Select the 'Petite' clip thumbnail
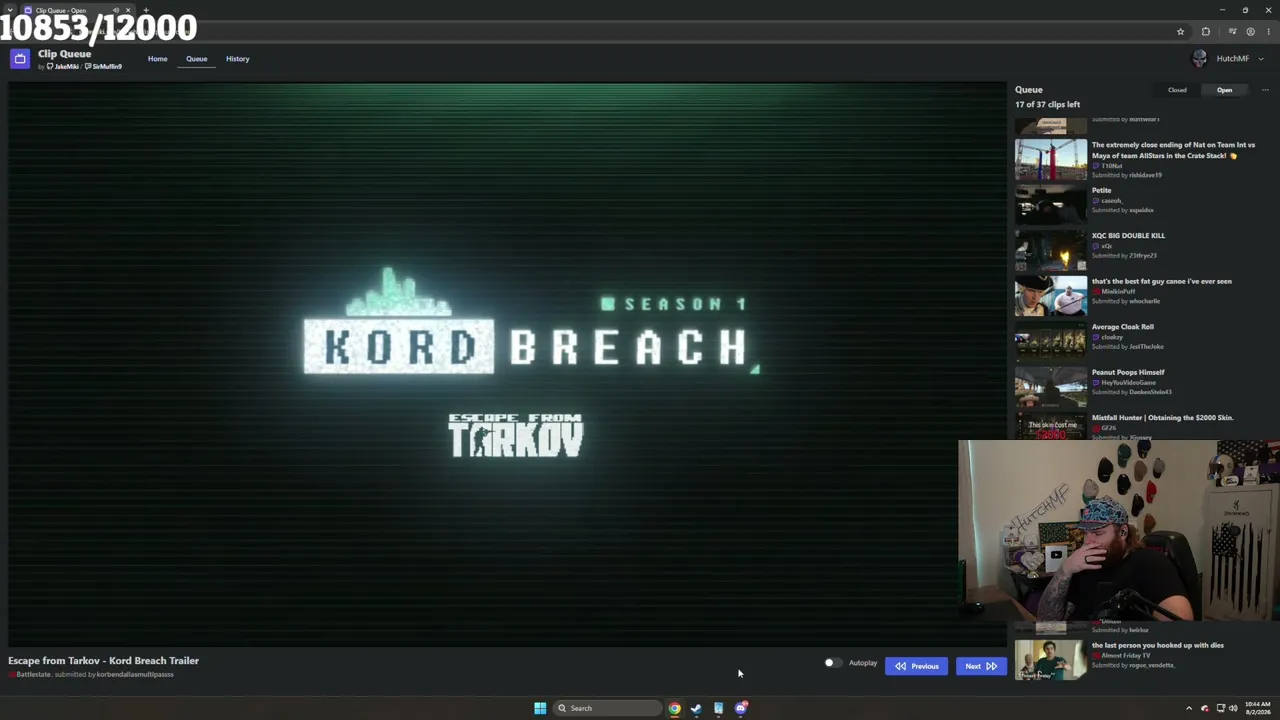The width and height of the screenshot is (1280, 720). [1051, 206]
